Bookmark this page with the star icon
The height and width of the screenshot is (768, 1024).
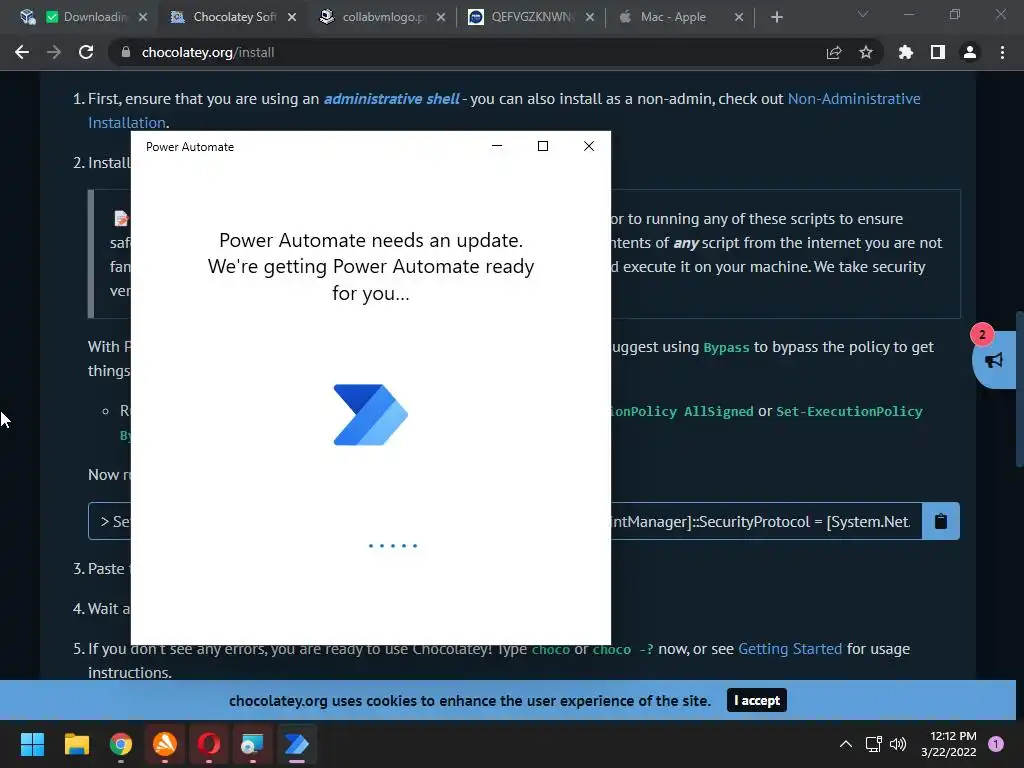(866, 52)
